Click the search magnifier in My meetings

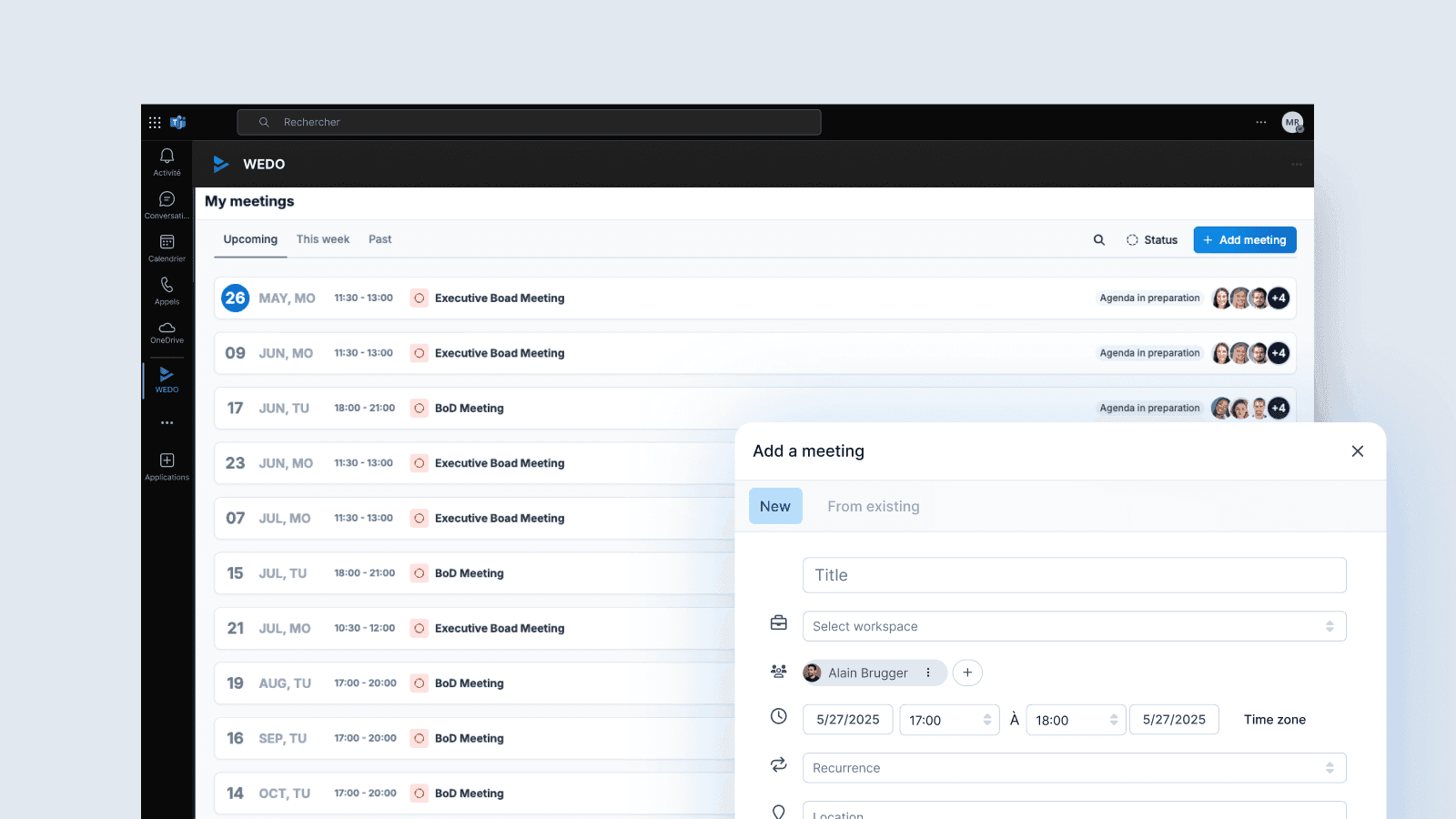[1098, 239]
